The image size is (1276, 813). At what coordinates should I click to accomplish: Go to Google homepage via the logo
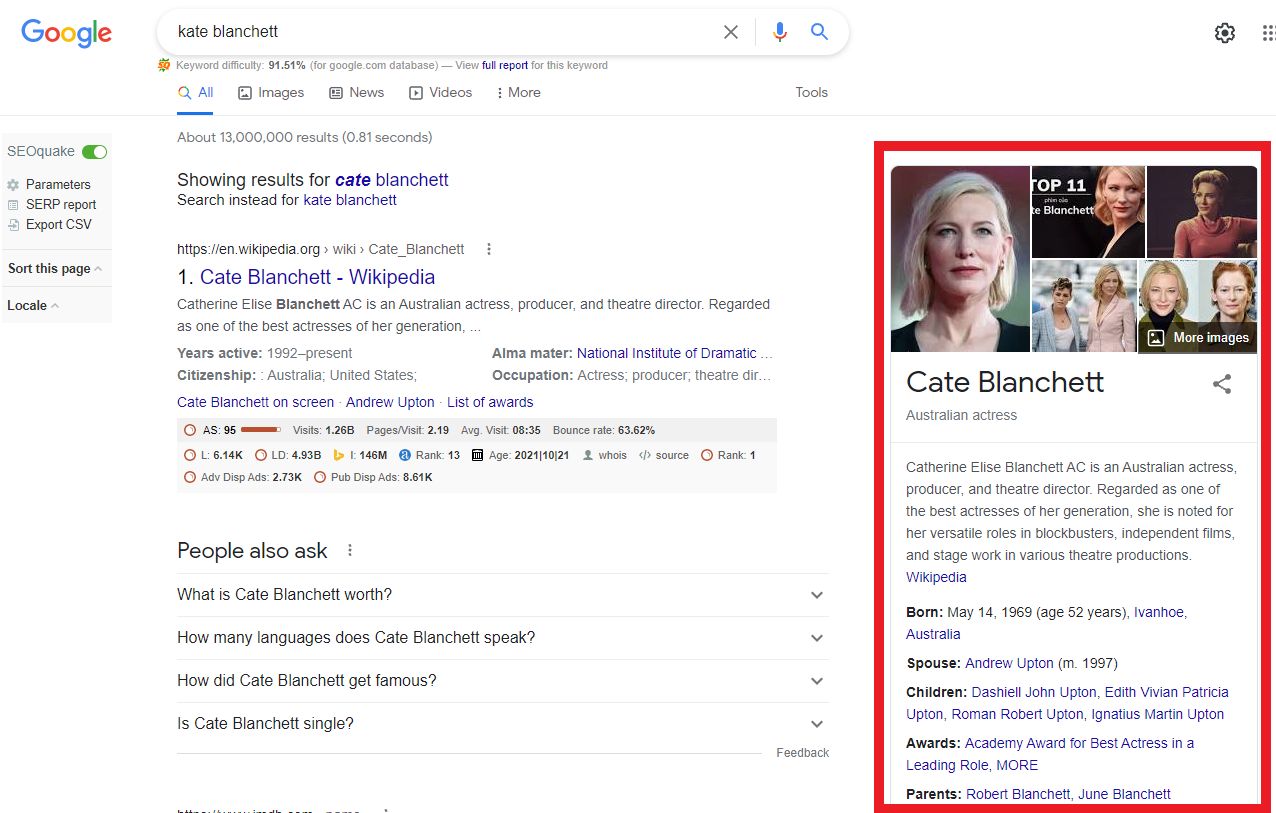(66, 33)
